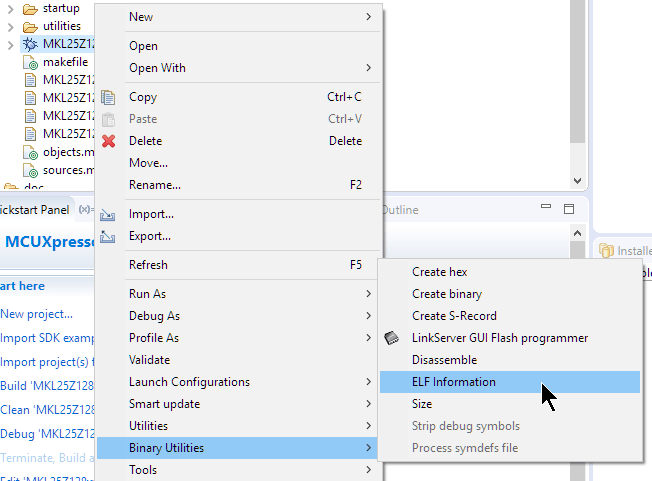Click the Debug 'MKL25Z12 link

[x=47, y=434]
